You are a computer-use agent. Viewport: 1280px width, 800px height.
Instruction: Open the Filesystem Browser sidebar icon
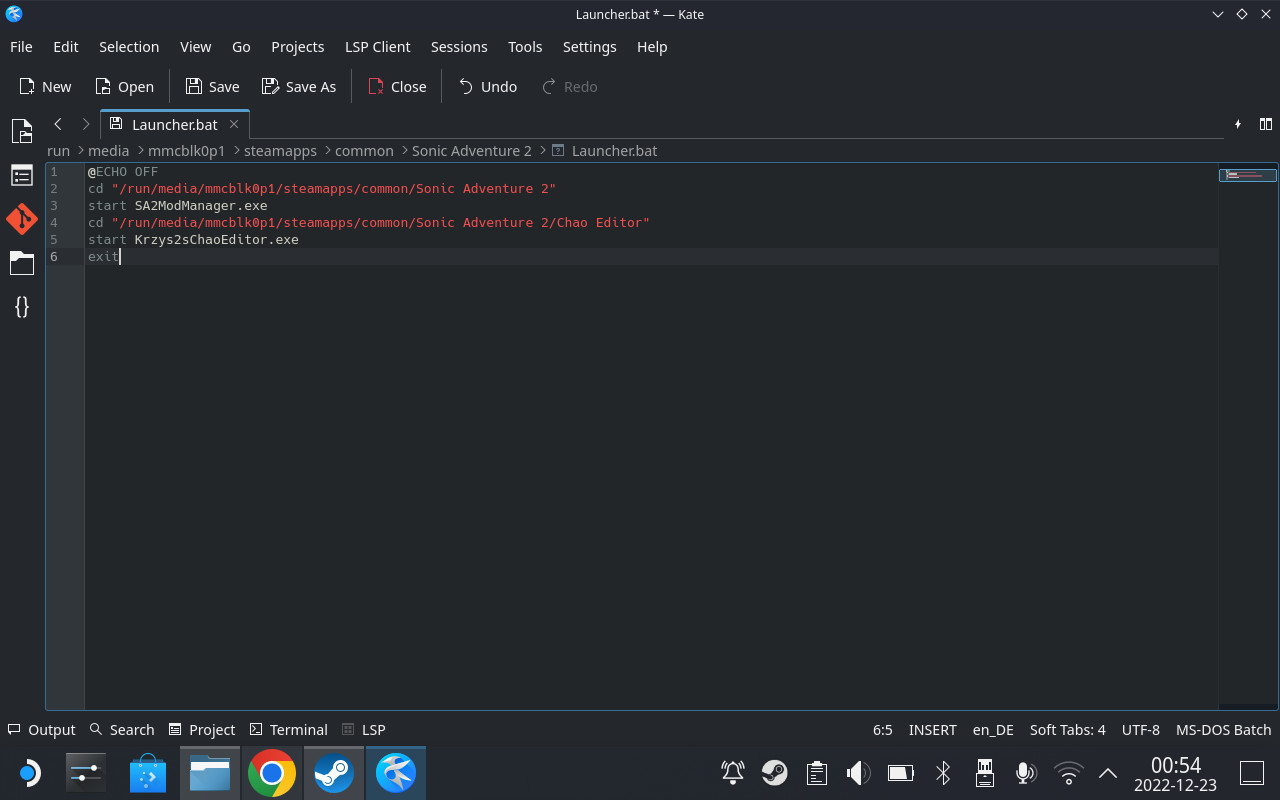click(x=21, y=263)
